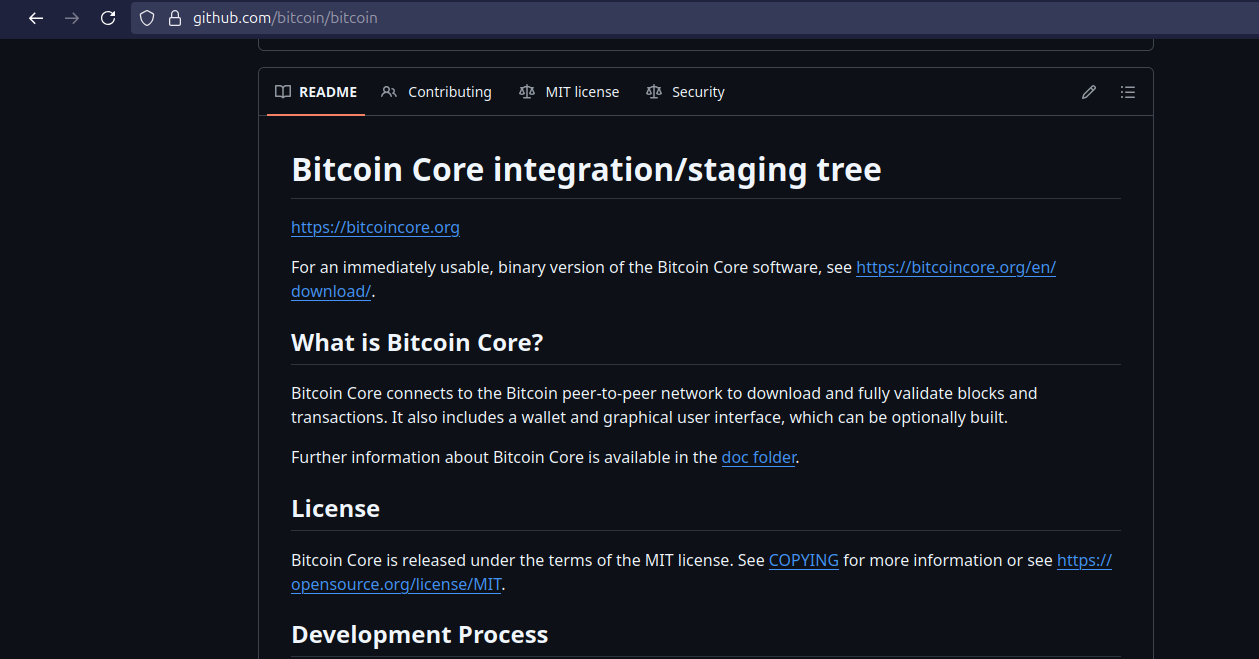Open the MIT license tab
Screen dimensions: 1259x659
[569, 92]
